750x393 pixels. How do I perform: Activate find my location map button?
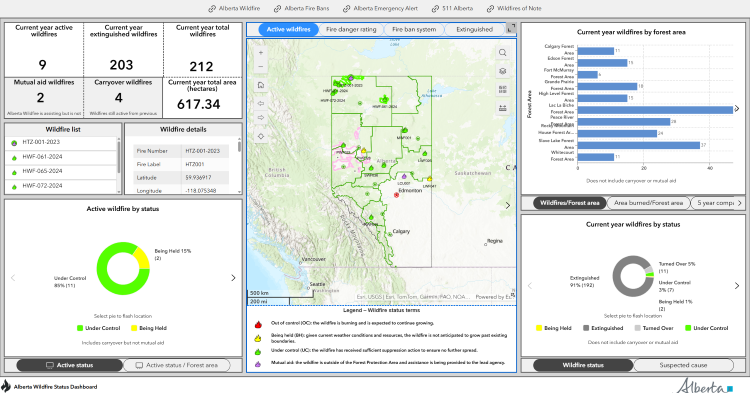[261, 136]
